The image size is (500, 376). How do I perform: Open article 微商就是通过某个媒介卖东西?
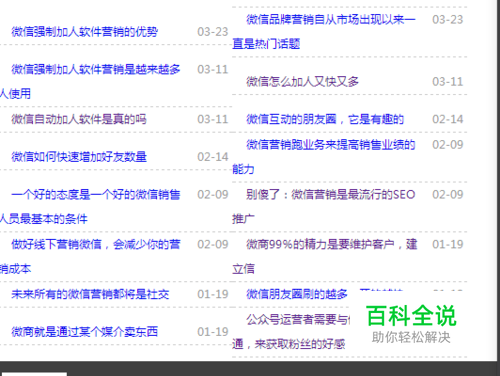point(85,332)
